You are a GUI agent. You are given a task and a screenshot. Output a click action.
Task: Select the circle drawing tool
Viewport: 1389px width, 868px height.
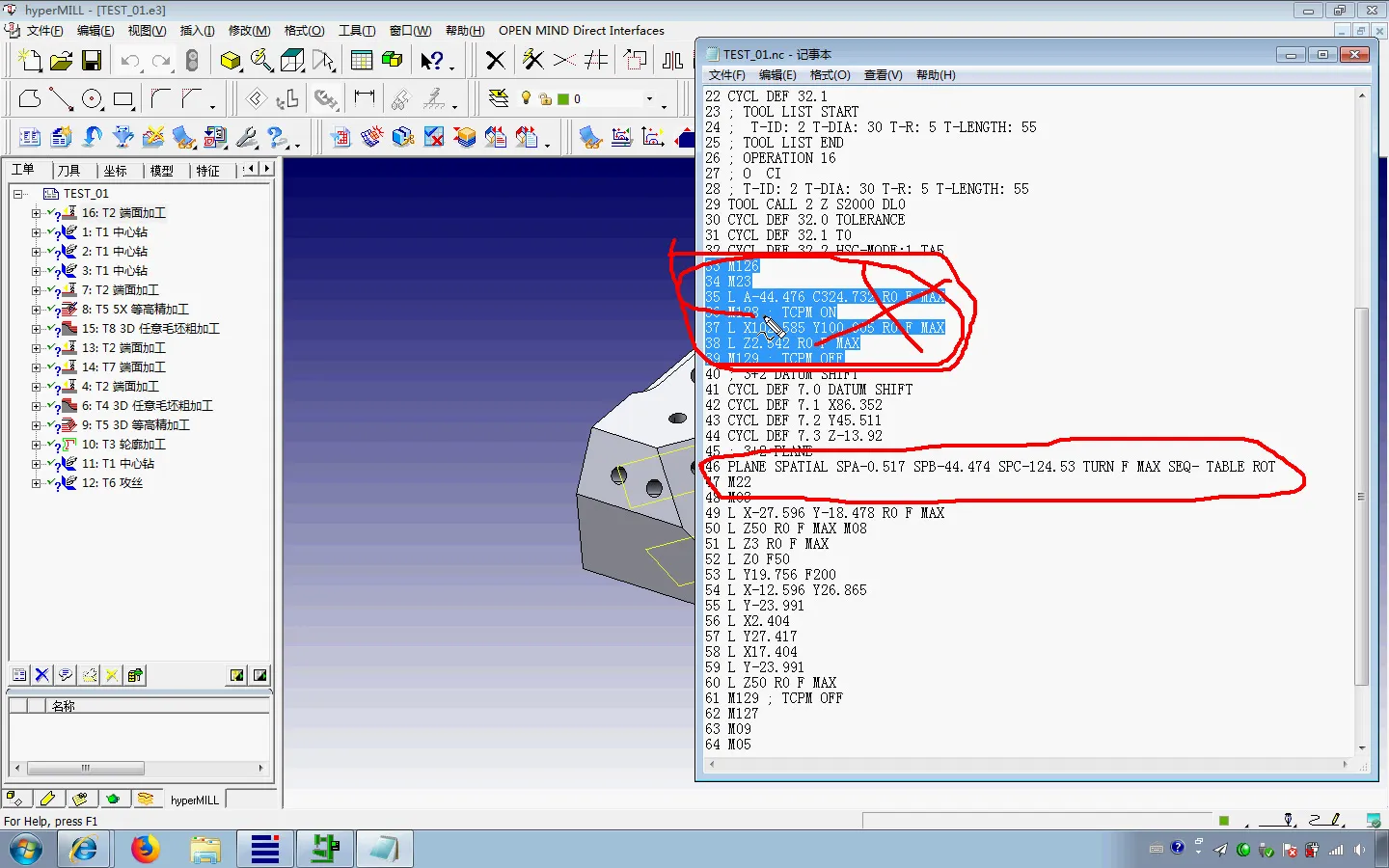92,98
